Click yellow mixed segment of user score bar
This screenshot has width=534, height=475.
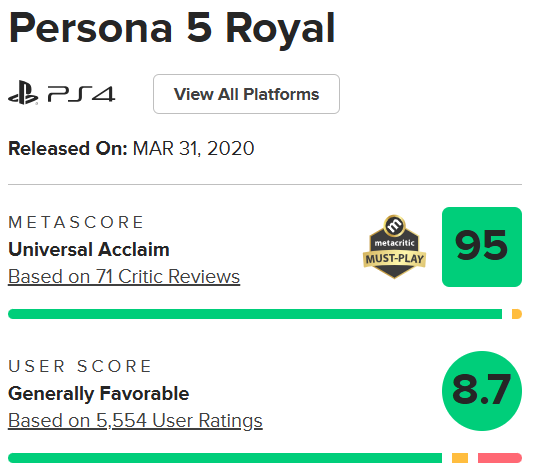click(x=460, y=458)
